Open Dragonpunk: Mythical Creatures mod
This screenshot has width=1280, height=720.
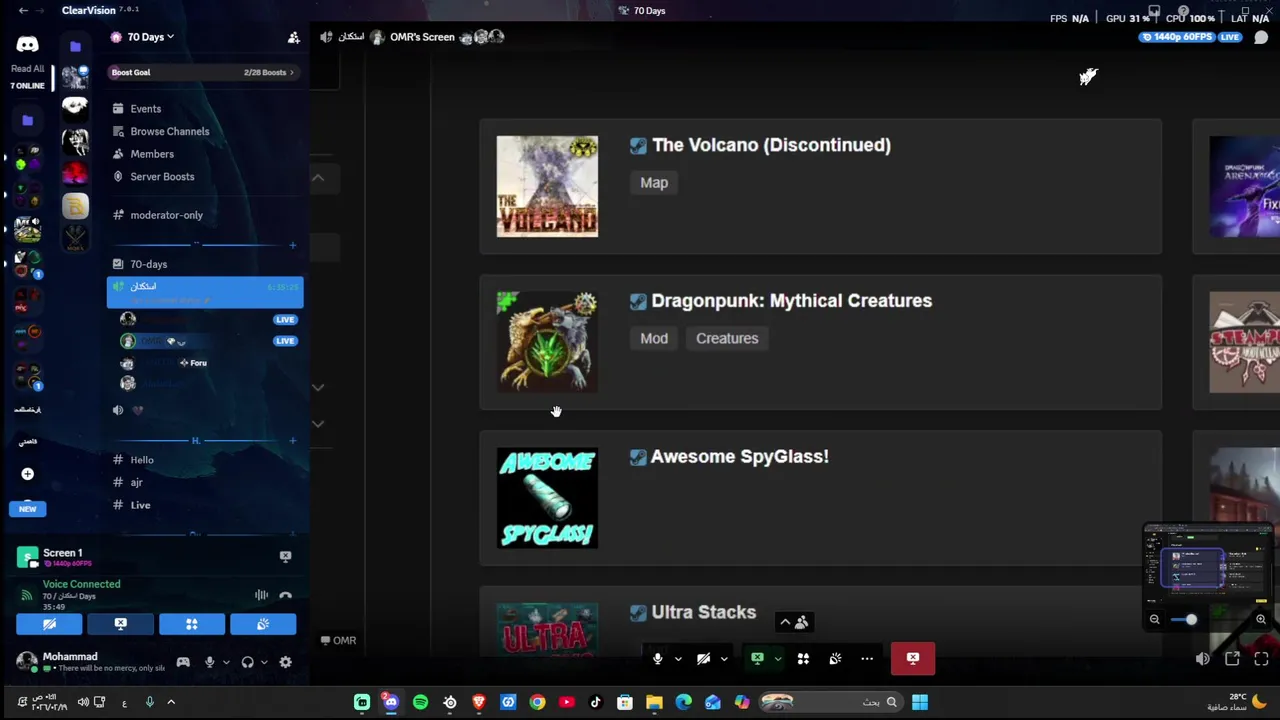click(x=791, y=301)
